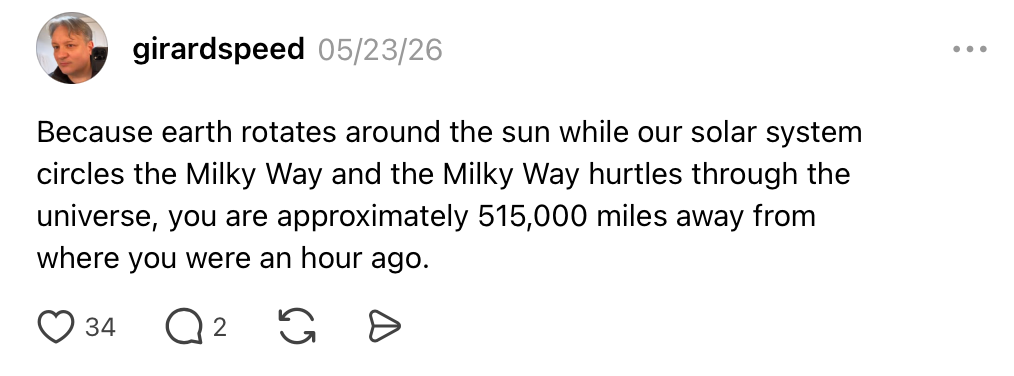Screen dimensions: 1014x376
Task: Click the last line "where you were an hour ago."
Action: [233, 258]
